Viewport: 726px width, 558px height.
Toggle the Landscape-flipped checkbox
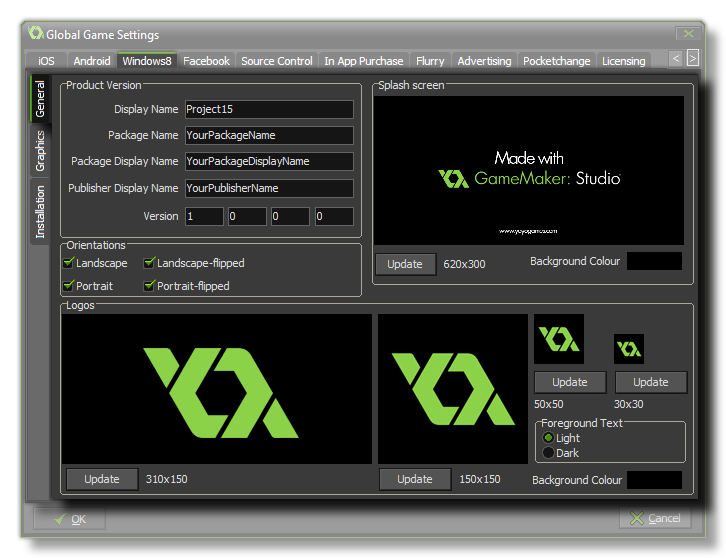[x=150, y=263]
